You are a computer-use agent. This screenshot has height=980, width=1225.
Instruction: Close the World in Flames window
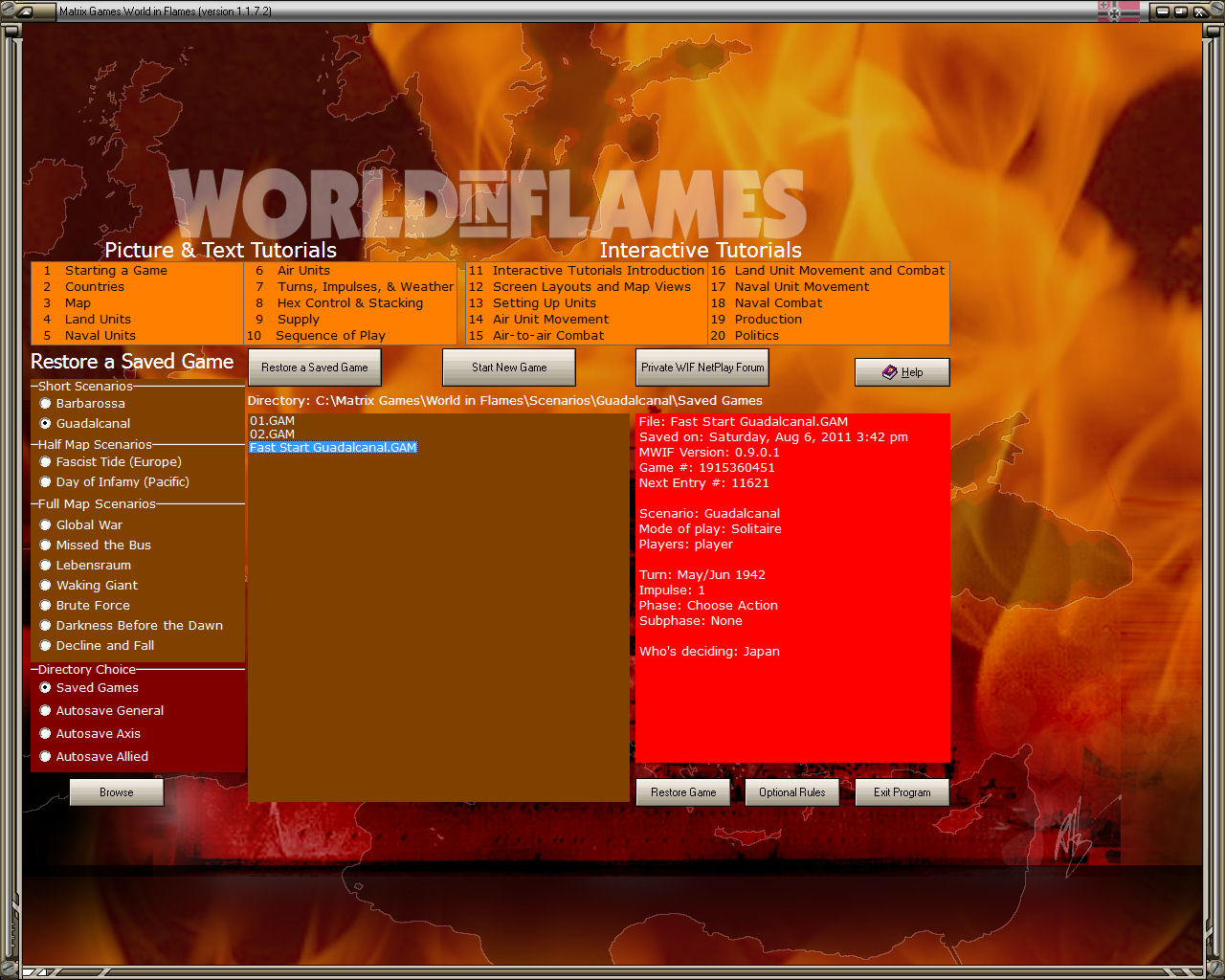[1198, 11]
